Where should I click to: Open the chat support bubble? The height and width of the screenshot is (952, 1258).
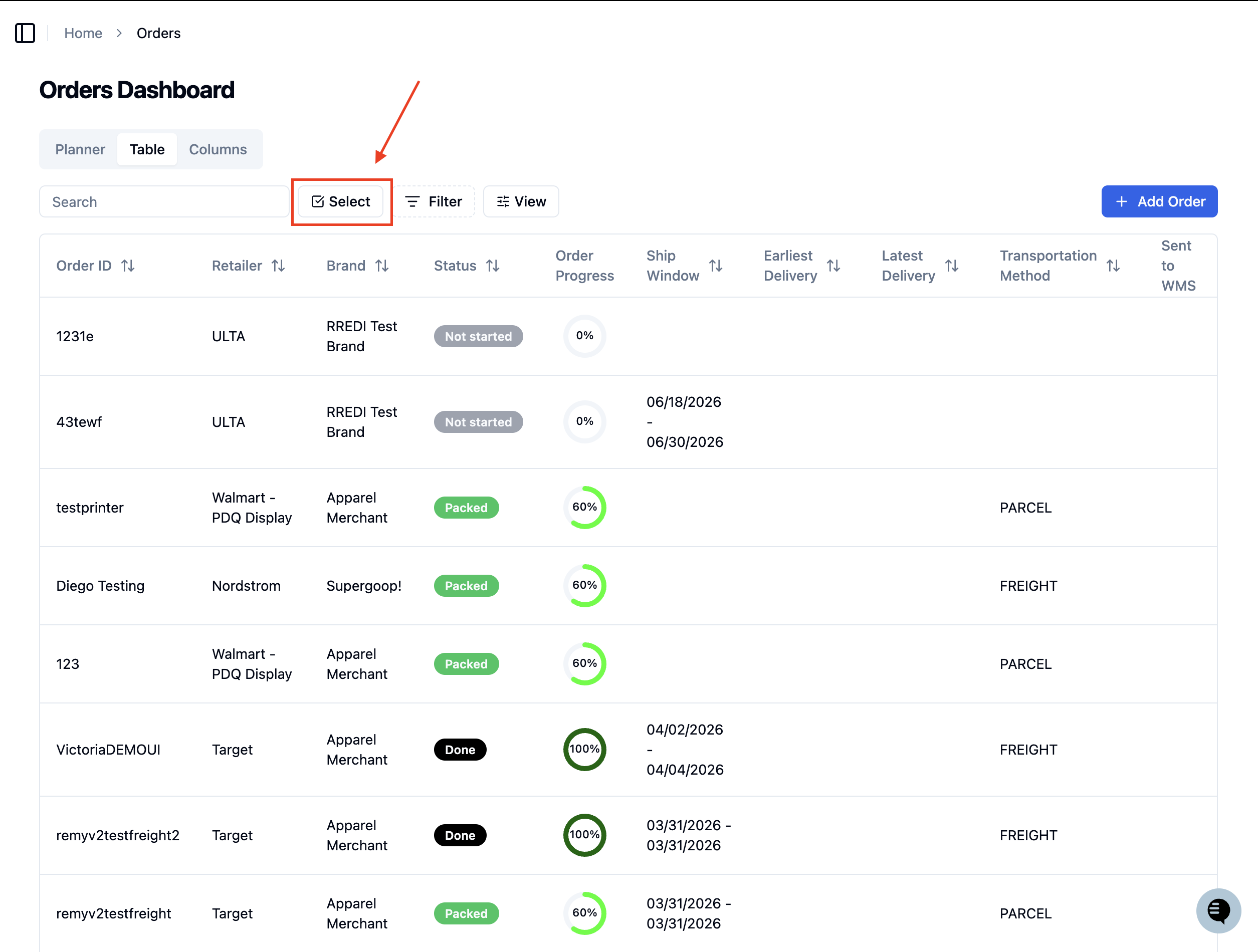pyautogui.click(x=1218, y=910)
